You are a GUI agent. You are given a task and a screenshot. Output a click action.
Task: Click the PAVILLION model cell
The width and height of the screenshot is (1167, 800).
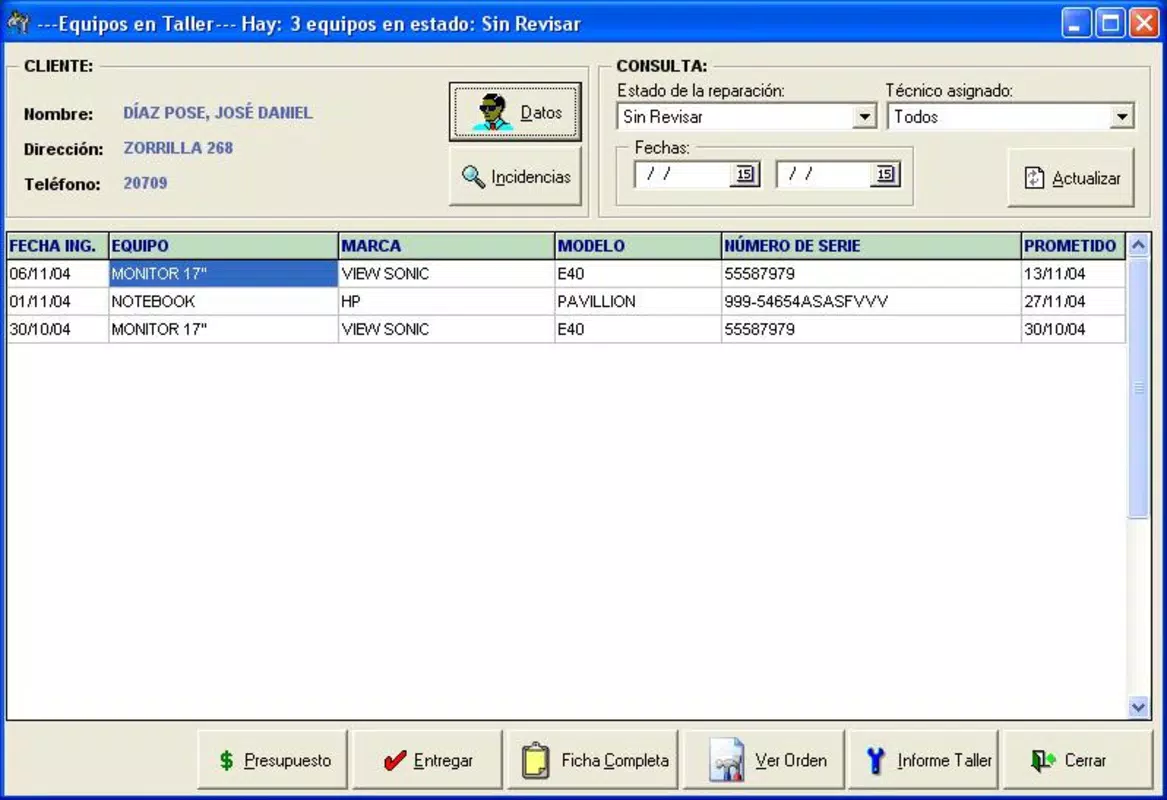(638, 301)
